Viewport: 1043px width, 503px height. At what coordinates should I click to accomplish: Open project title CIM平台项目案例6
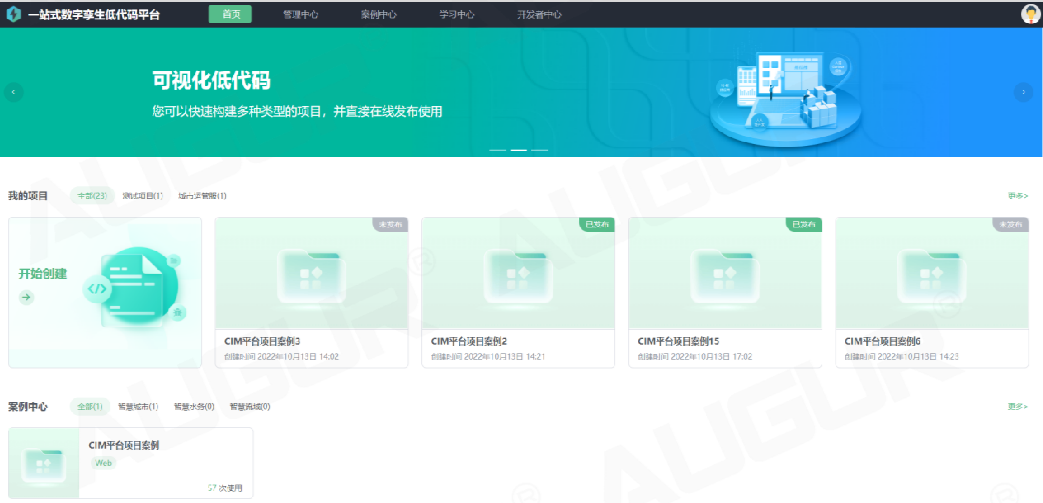(883, 341)
